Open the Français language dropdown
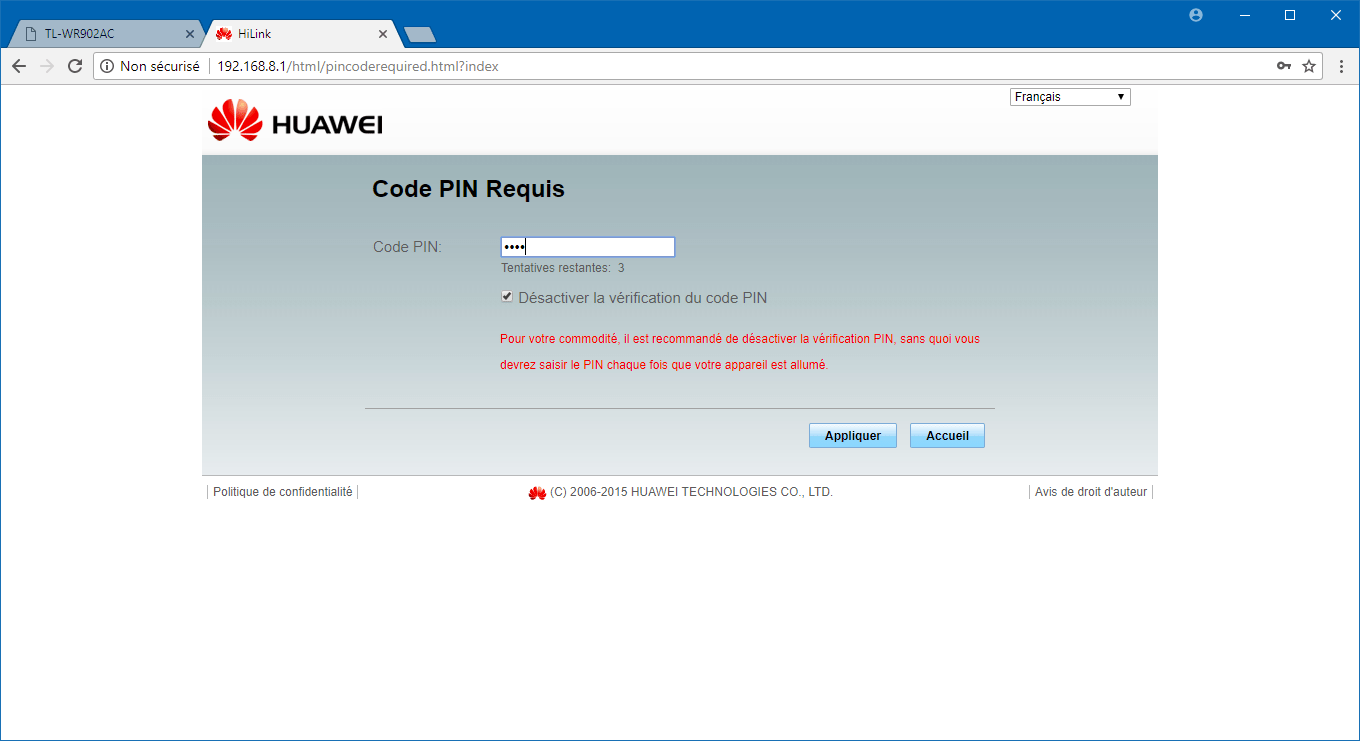1360x741 pixels. (x=1070, y=97)
